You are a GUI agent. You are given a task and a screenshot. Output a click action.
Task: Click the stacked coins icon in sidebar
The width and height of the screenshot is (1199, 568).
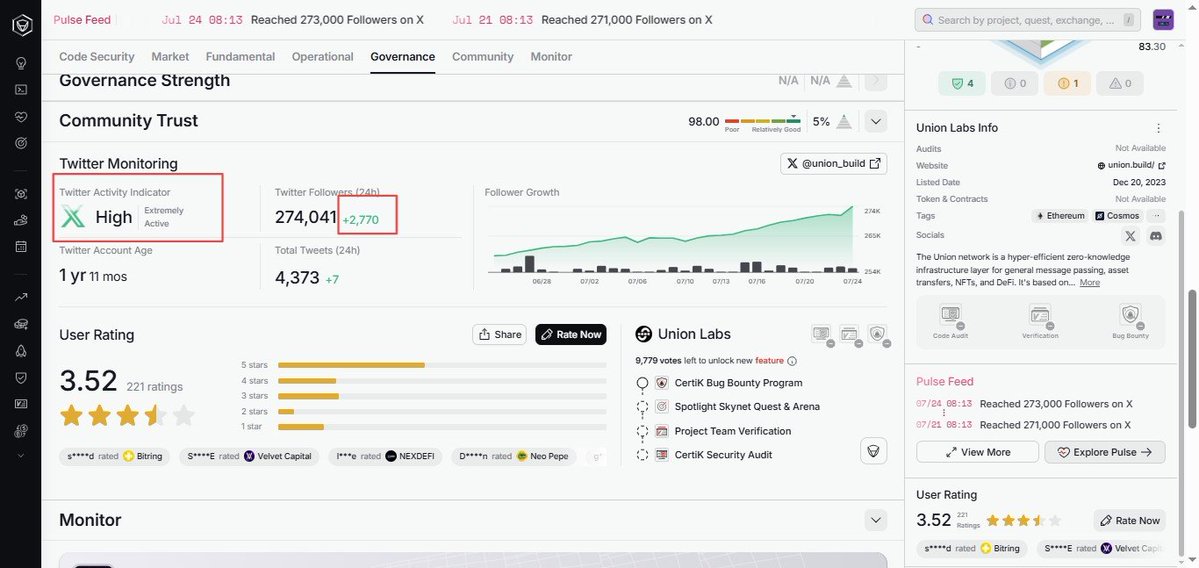tap(21, 324)
